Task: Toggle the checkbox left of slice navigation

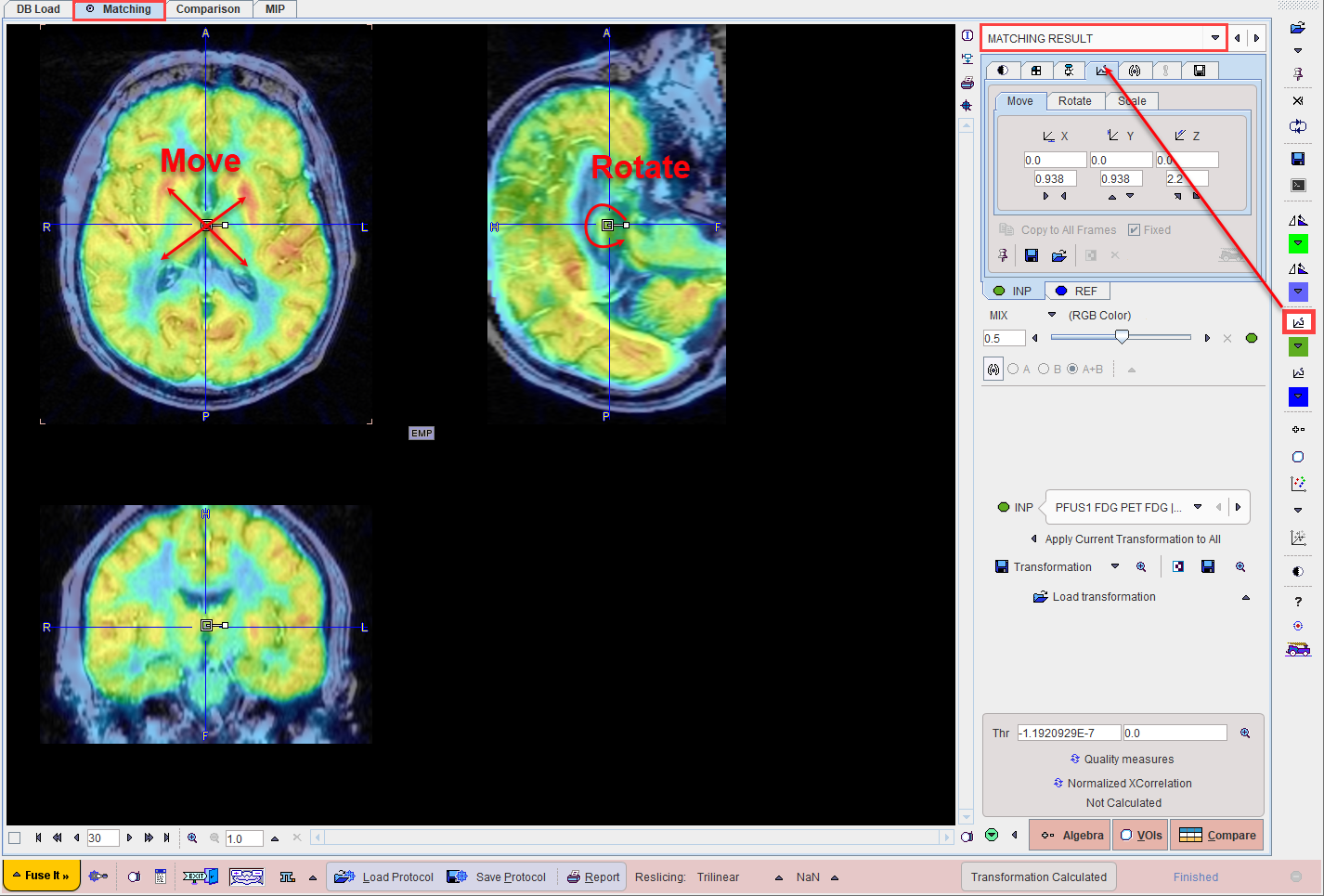Action: tap(14, 838)
